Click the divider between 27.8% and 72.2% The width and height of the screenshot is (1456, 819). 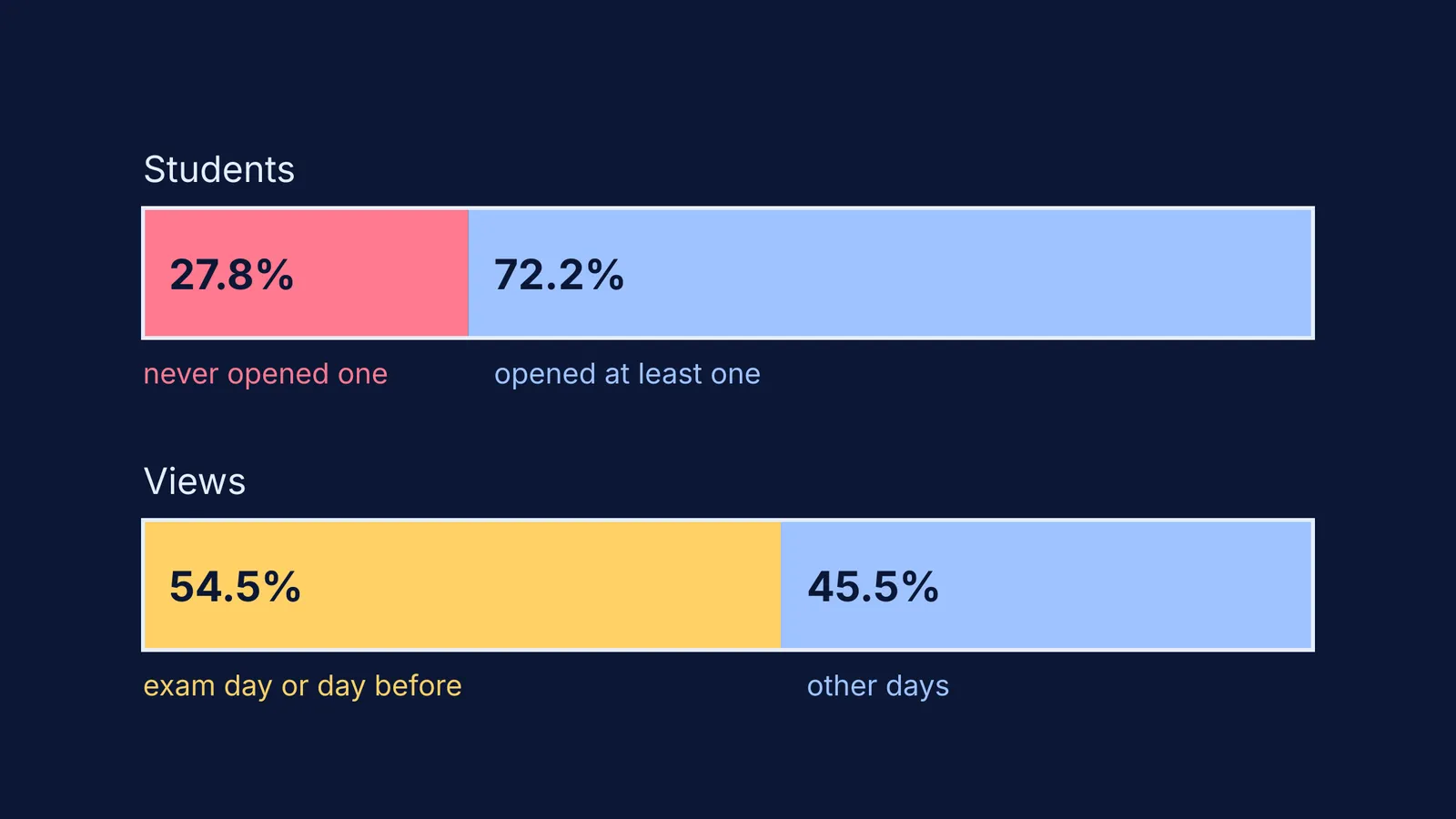[469, 273]
